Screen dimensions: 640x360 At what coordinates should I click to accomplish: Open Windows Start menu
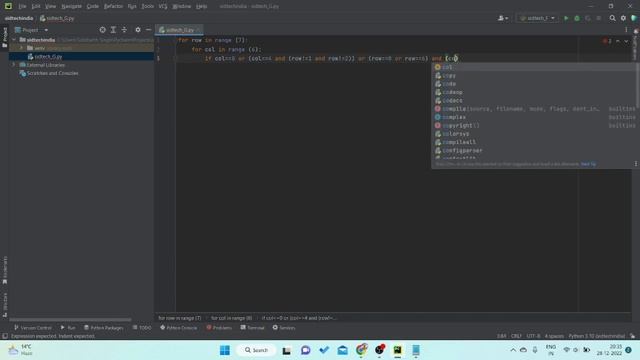[225, 350]
